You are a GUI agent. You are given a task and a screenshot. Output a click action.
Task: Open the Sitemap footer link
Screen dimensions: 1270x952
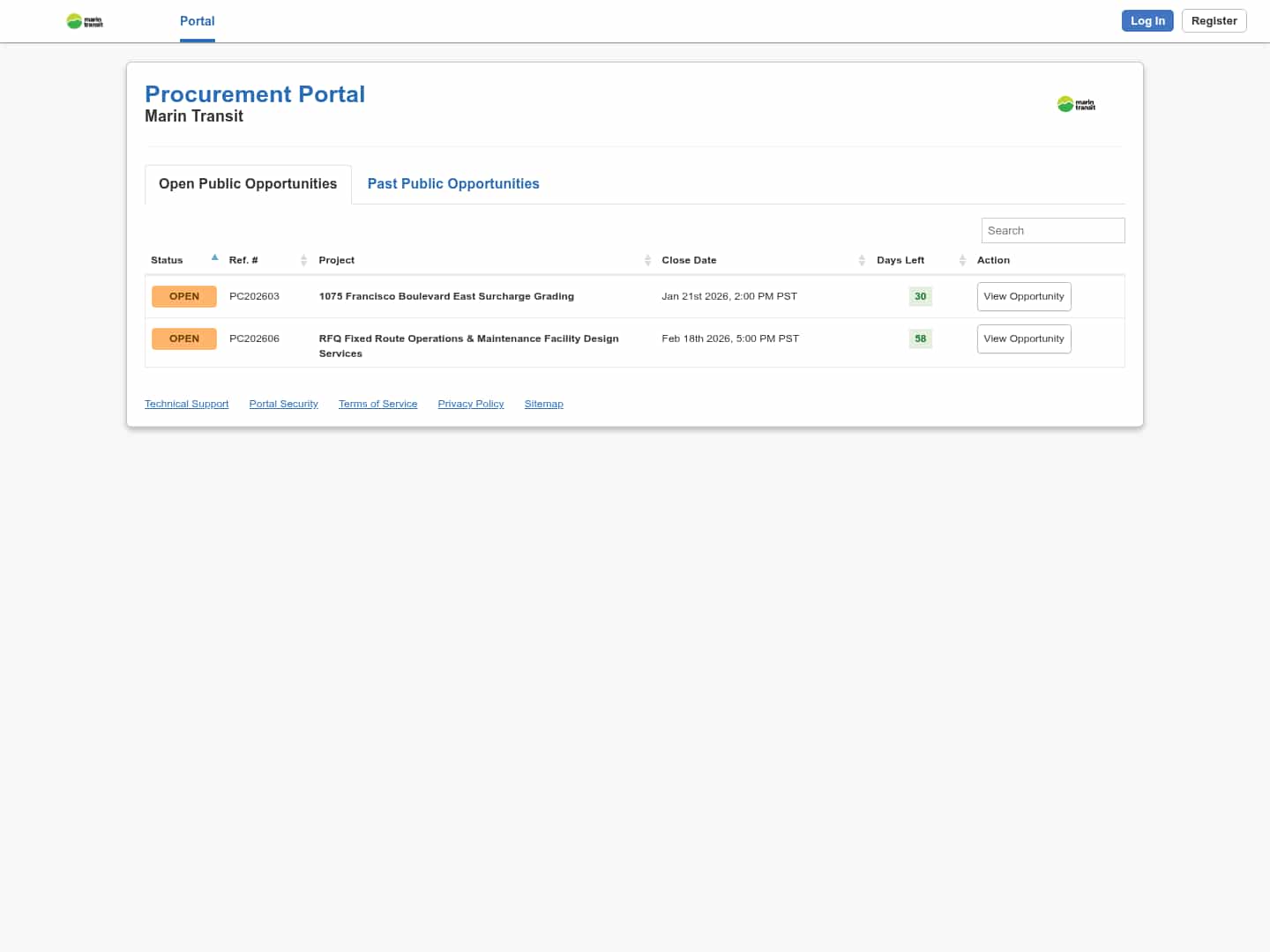(543, 404)
